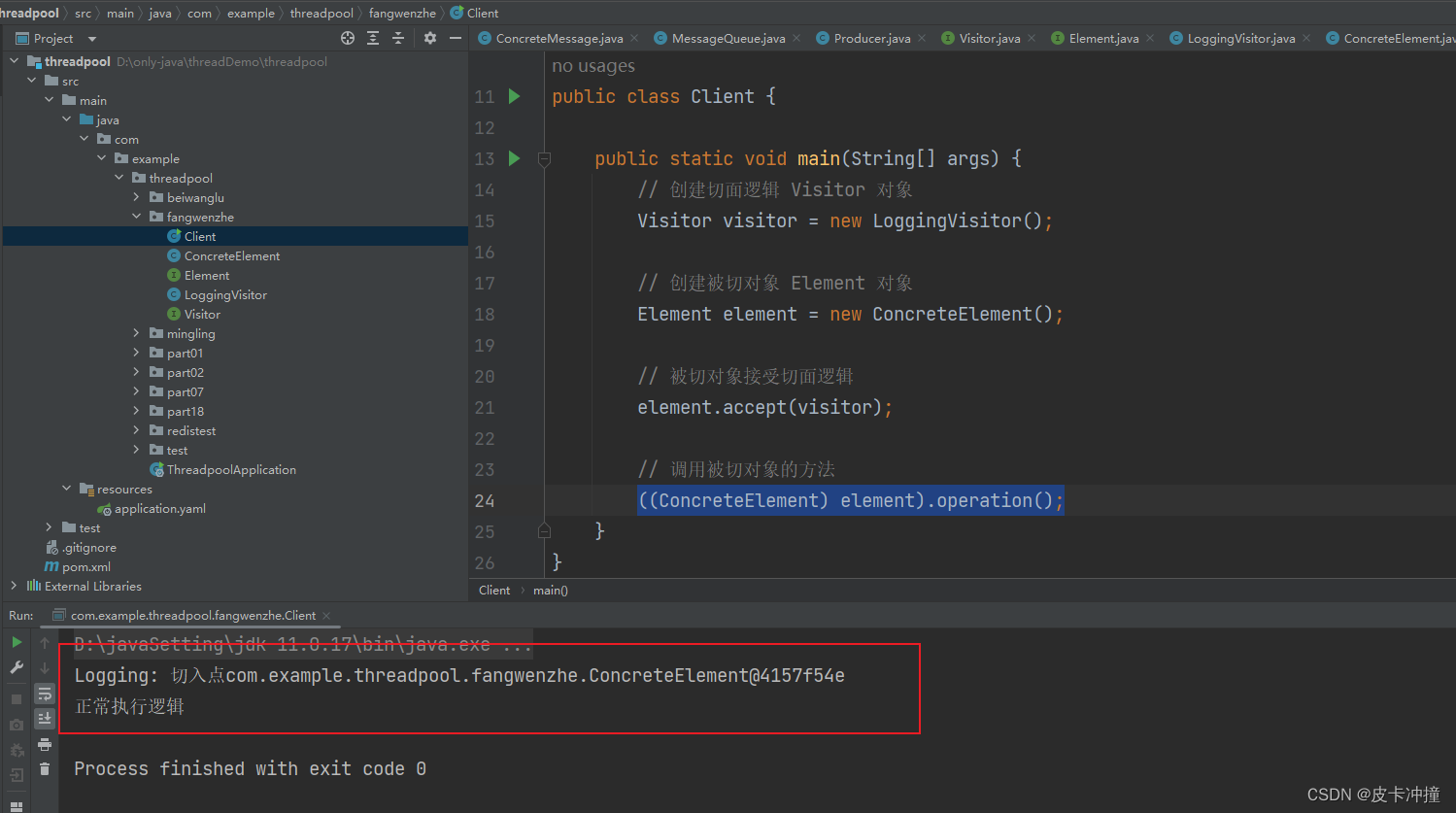Screen dimensions: 1456x813
Task: Click code 'element.accept(visitor);' on line 20
Action: click(x=764, y=407)
